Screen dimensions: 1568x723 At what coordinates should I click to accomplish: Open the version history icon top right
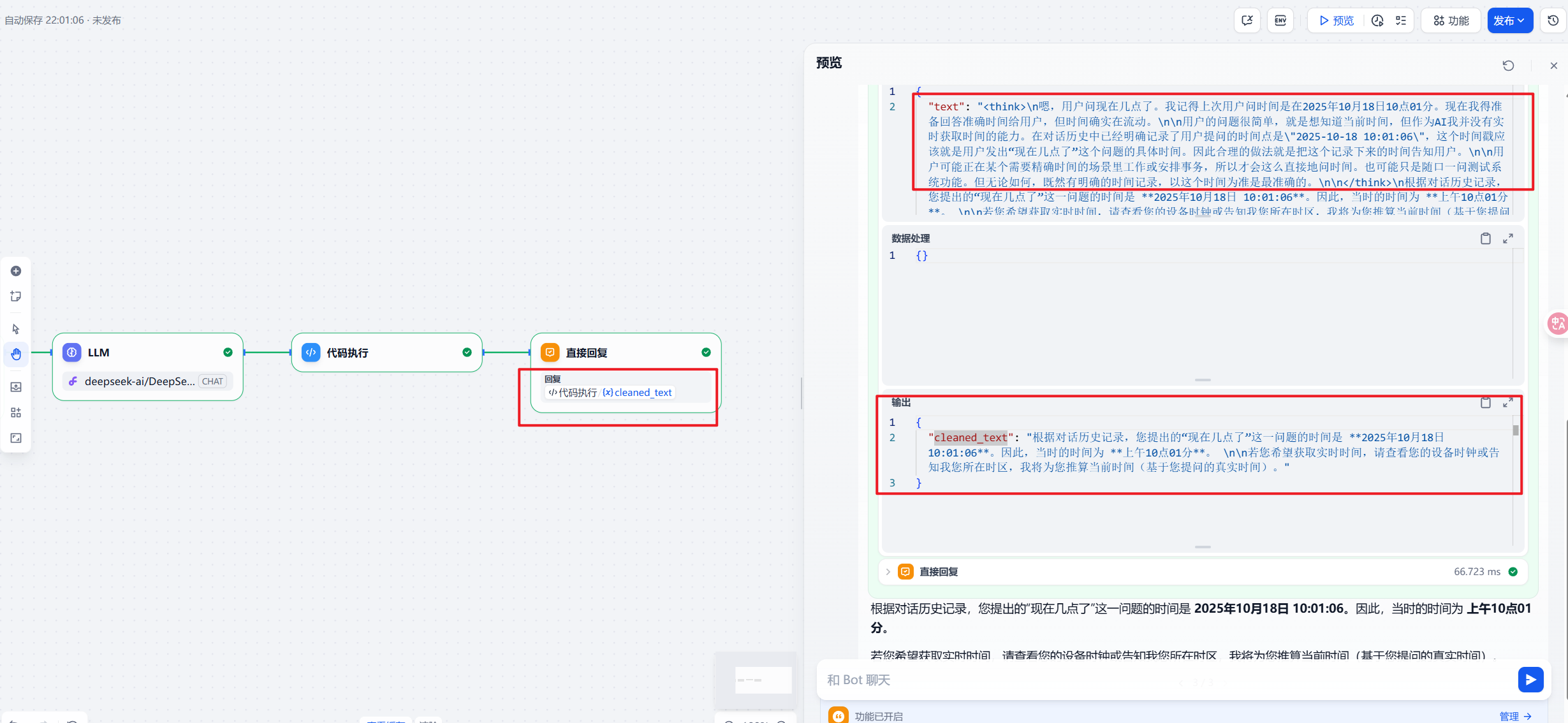point(1553,20)
